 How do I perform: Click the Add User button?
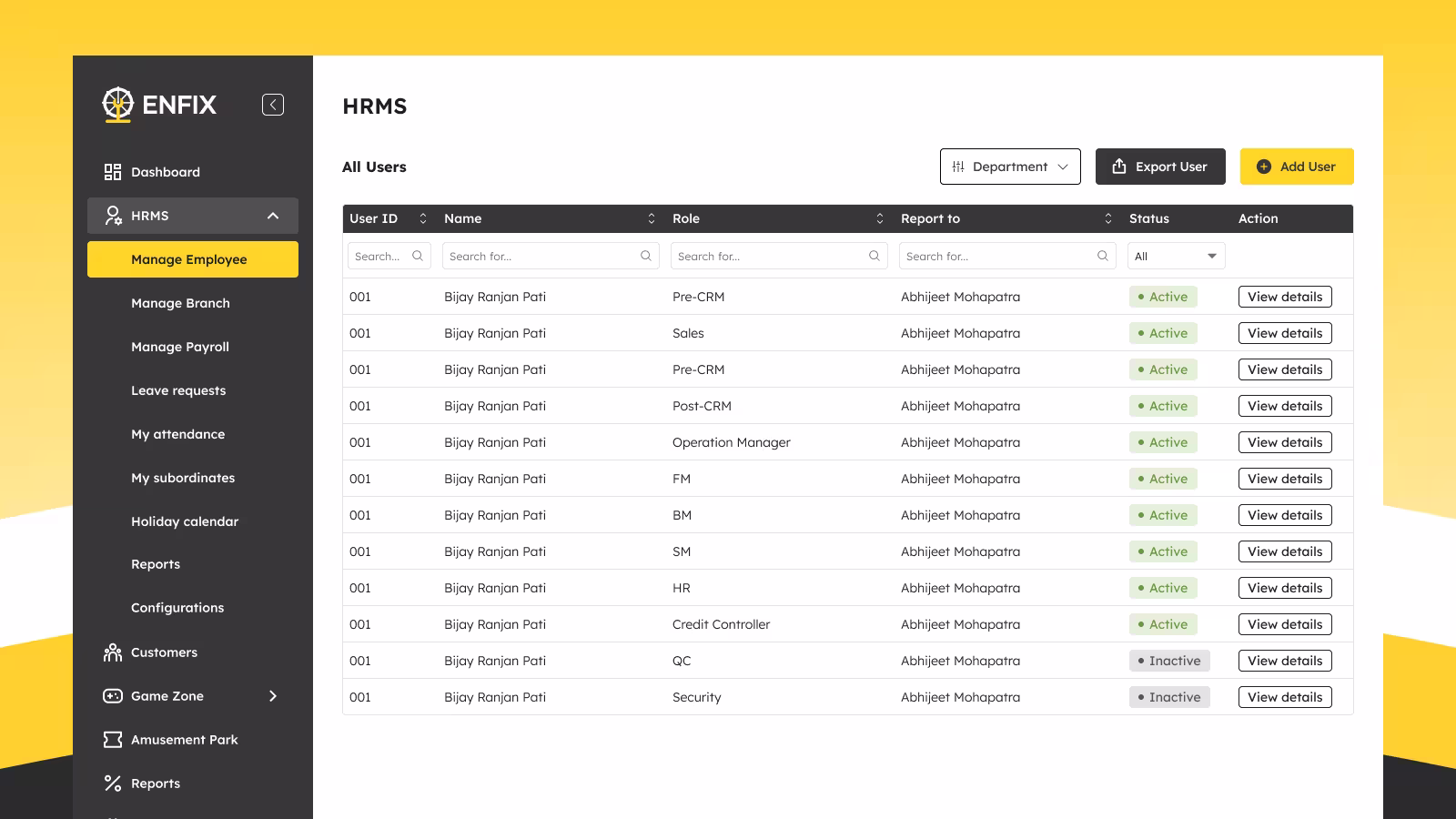coord(1297,167)
